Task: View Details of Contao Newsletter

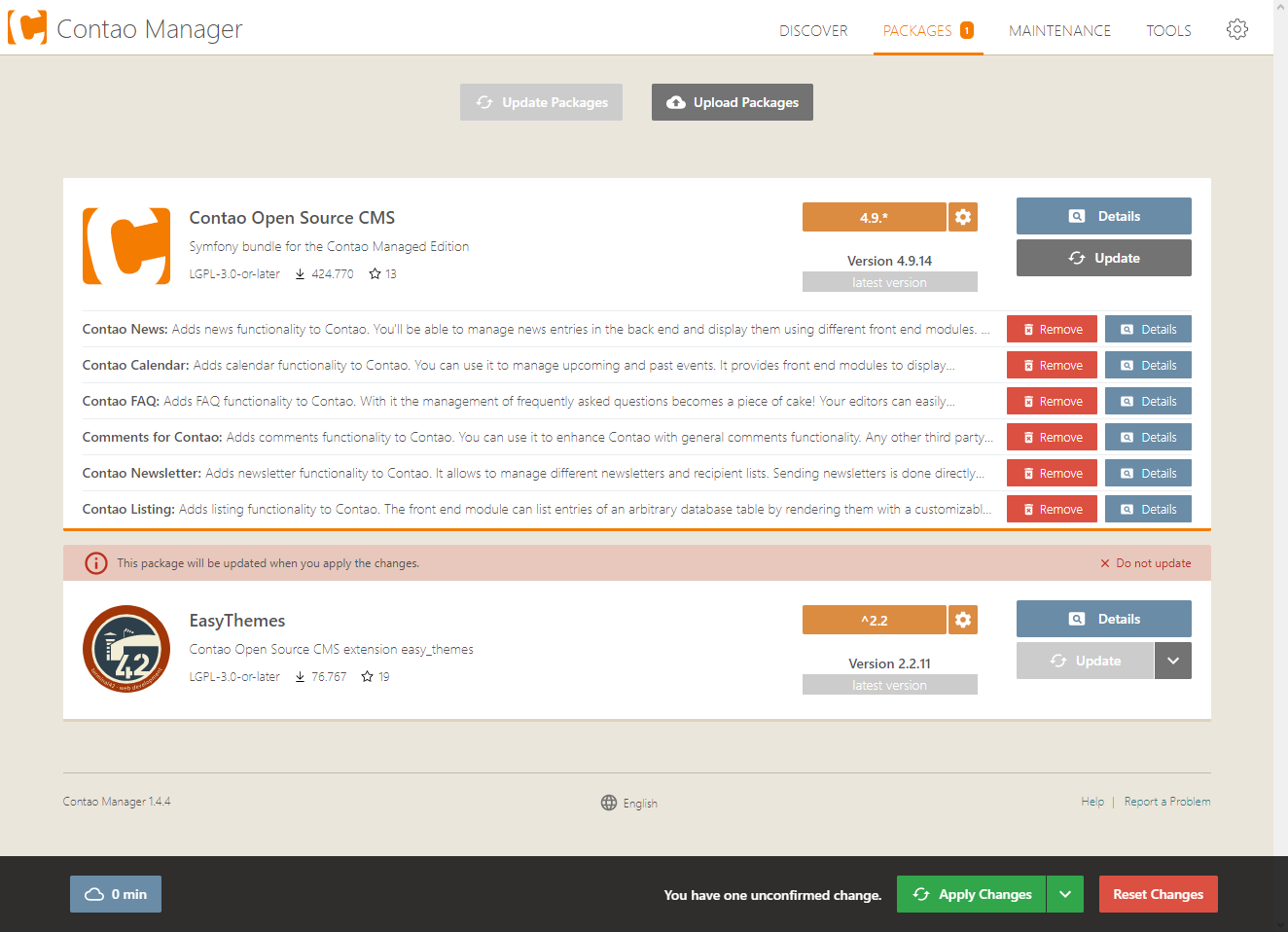Action: click(1148, 473)
